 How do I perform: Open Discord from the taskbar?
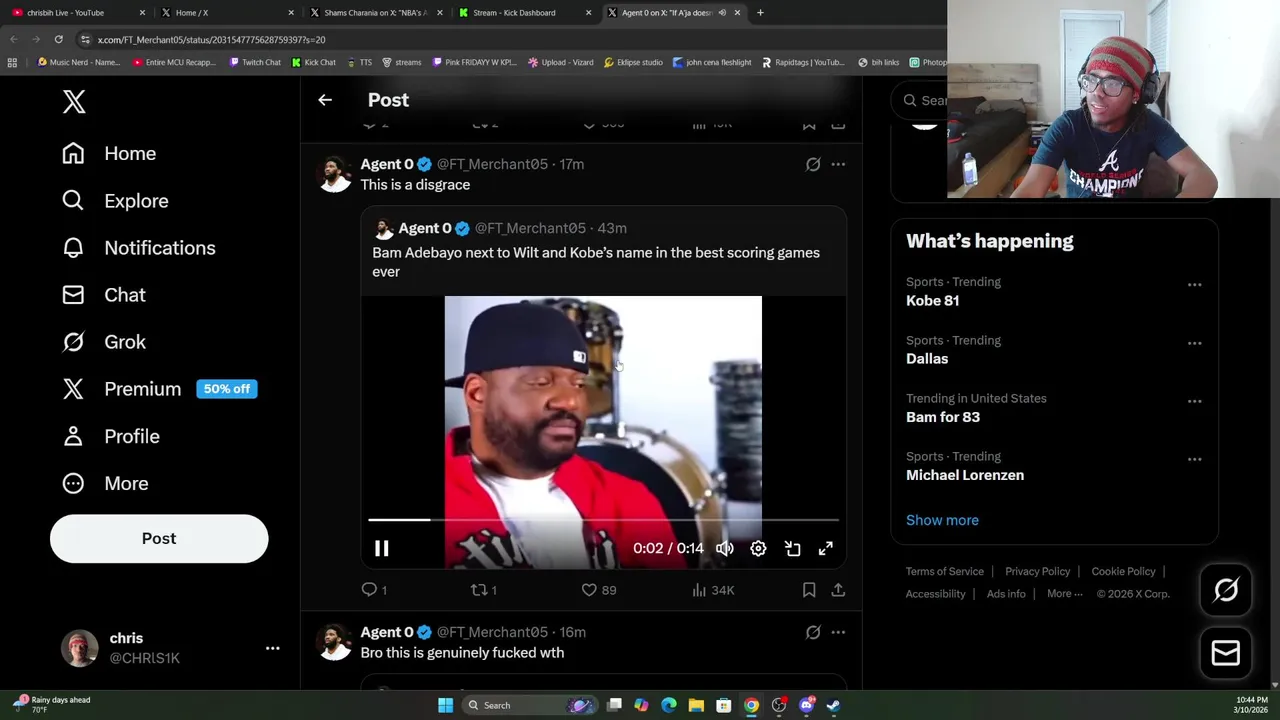(x=806, y=705)
